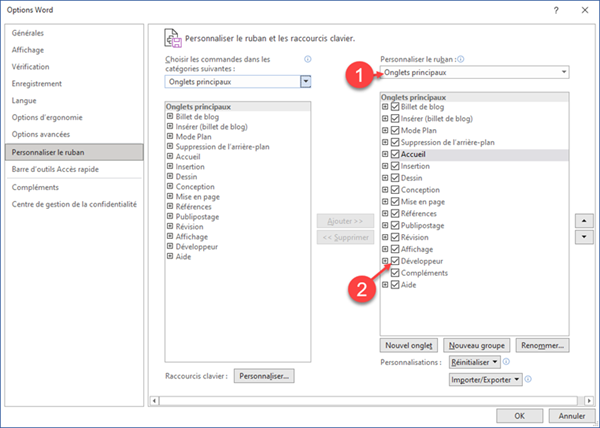Toggle the Conception checkbox in right list
Screen dimensions: 600x428
point(395,190)
